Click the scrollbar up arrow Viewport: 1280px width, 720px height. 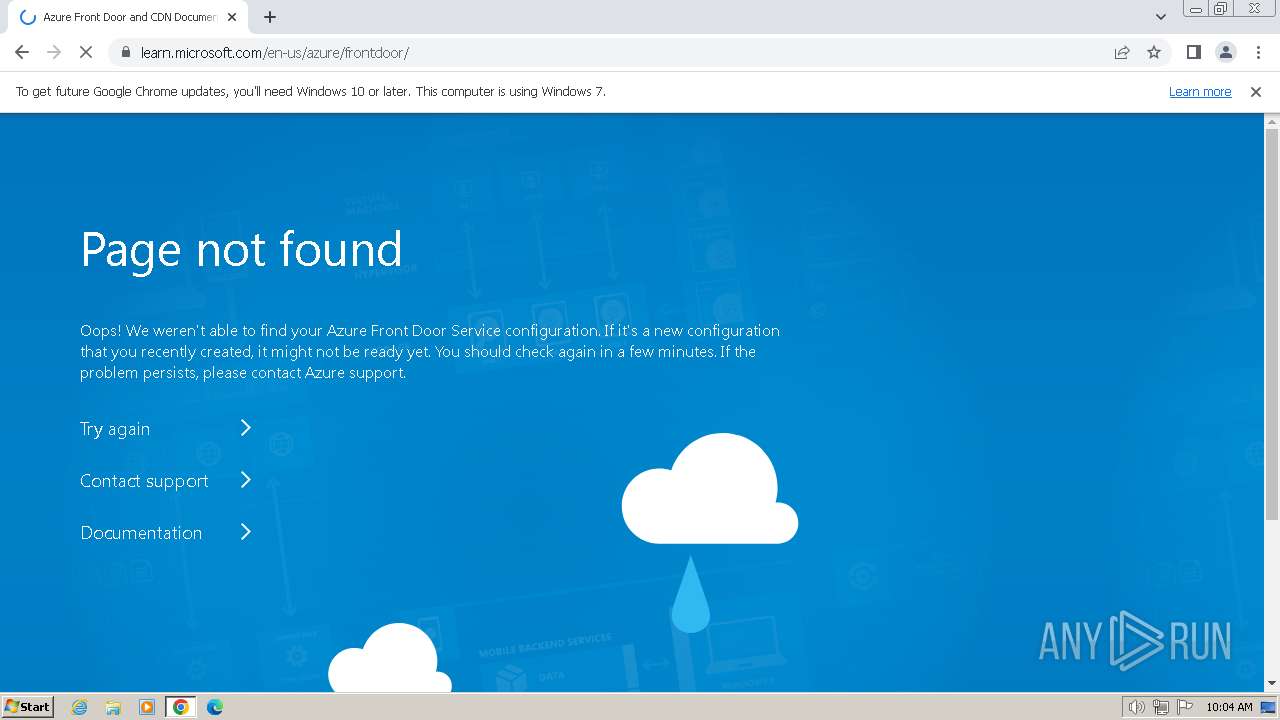[1272, 120]
